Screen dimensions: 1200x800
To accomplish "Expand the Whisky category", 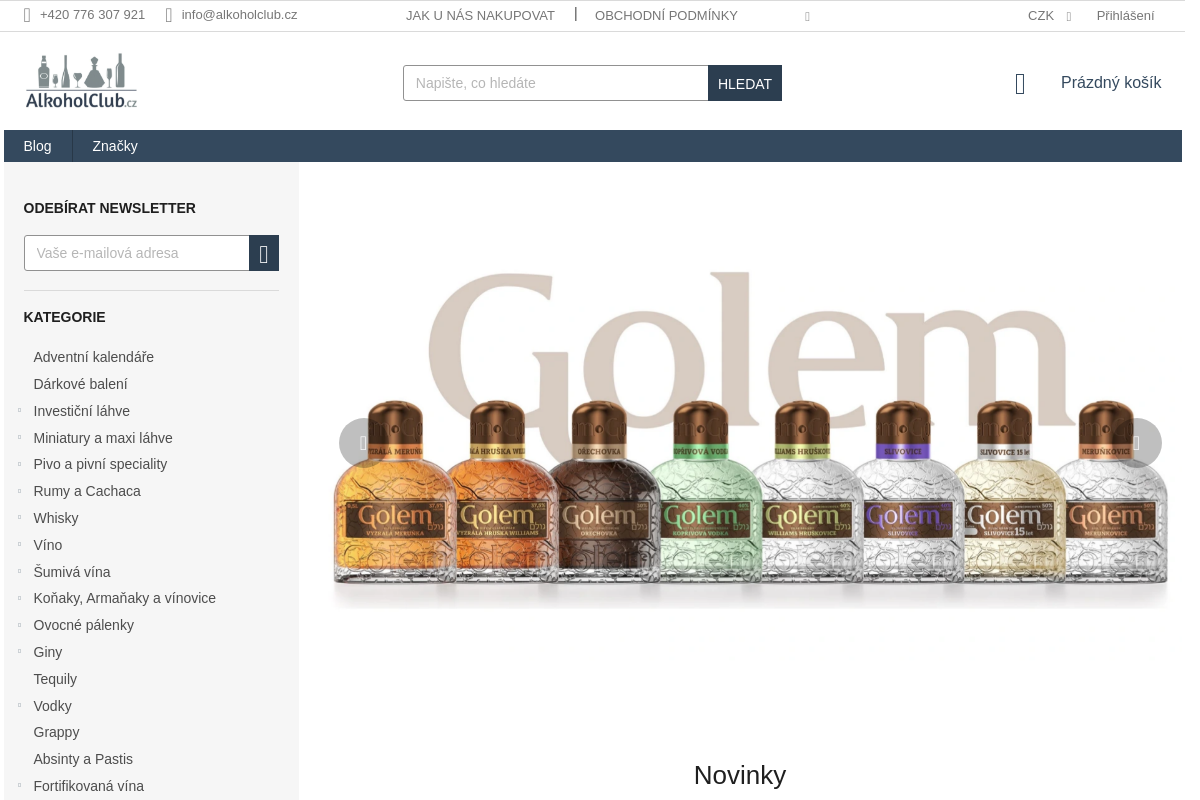I will tap(19, 518).
